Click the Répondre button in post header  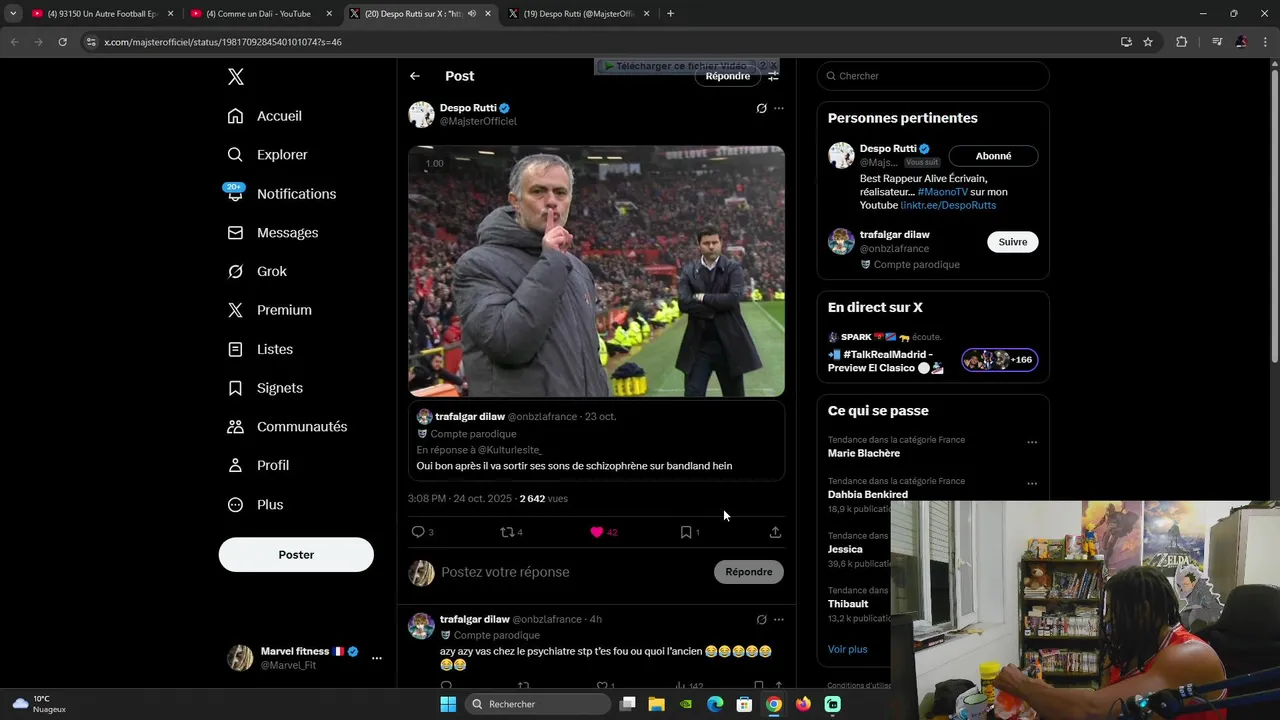tap(727, 76)
